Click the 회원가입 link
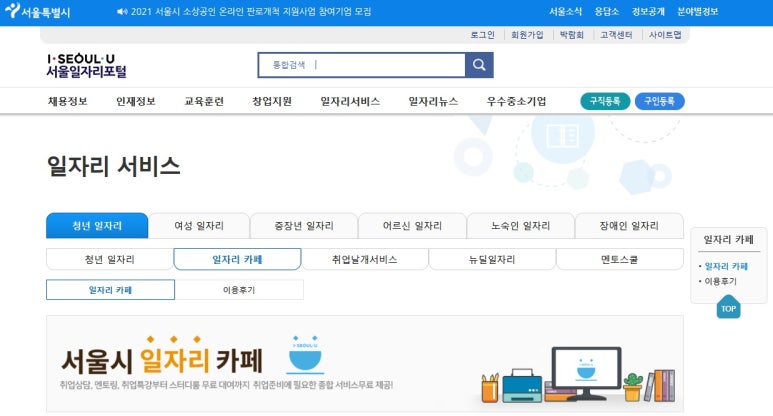 pyautogui.click(x=527, y=35)
